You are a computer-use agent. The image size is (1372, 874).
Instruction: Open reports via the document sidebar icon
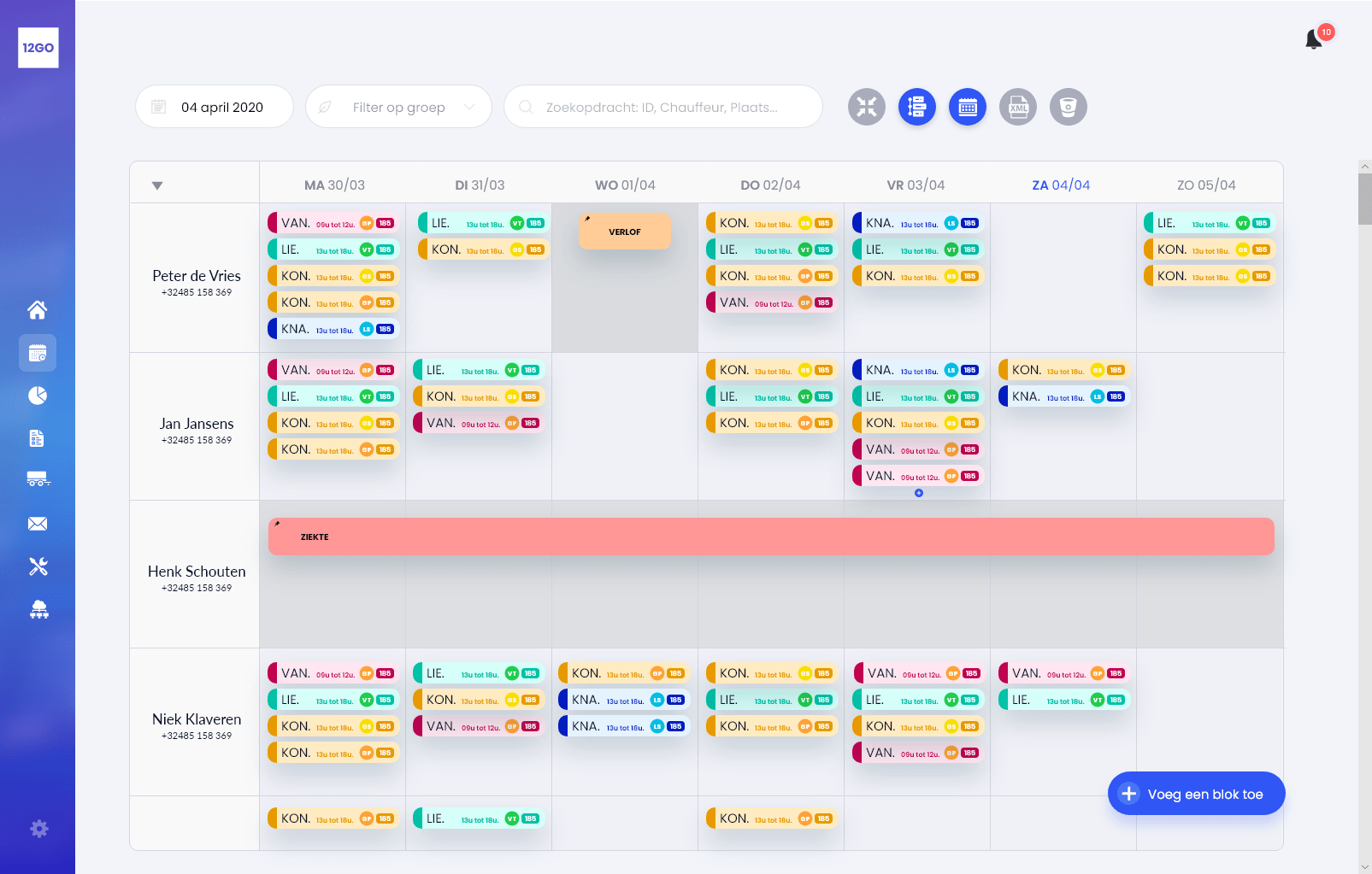38,438
